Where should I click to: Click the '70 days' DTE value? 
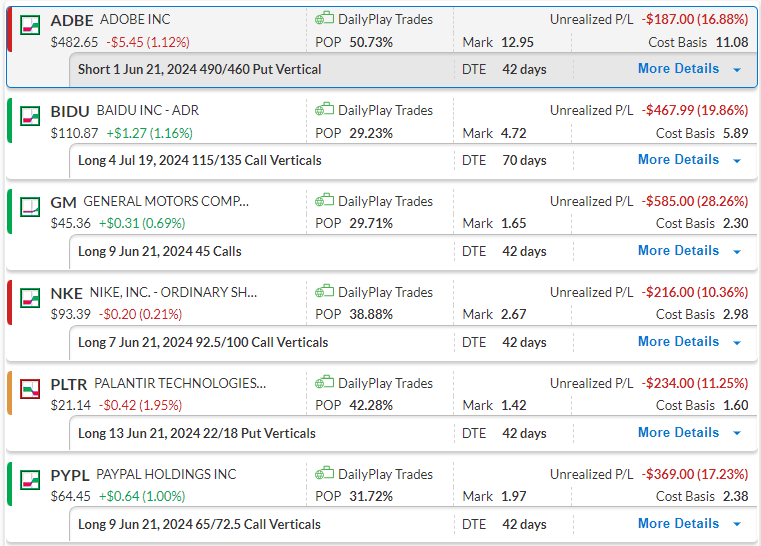coord(524,161)
